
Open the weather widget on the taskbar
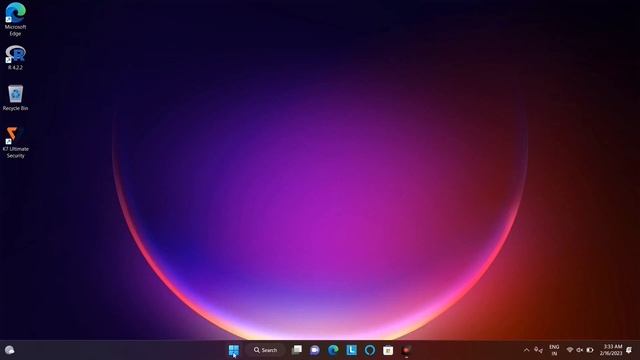10,350
